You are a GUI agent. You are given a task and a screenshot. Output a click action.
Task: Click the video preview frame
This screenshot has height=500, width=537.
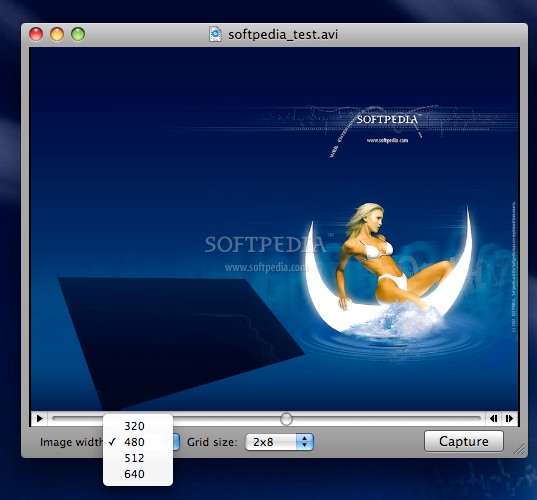coord(274,229)
